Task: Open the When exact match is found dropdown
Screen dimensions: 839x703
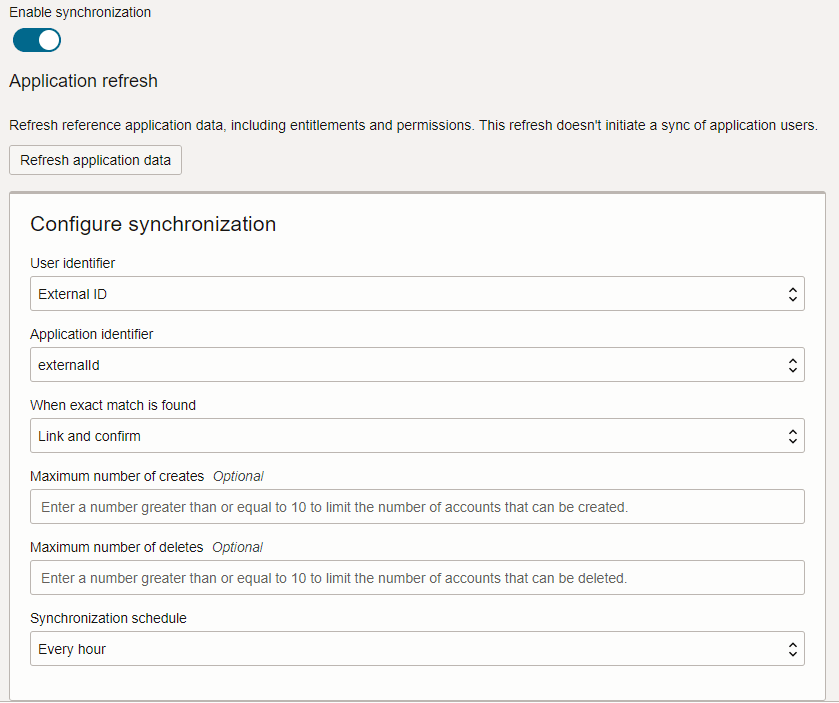Action: pos(417,435)
